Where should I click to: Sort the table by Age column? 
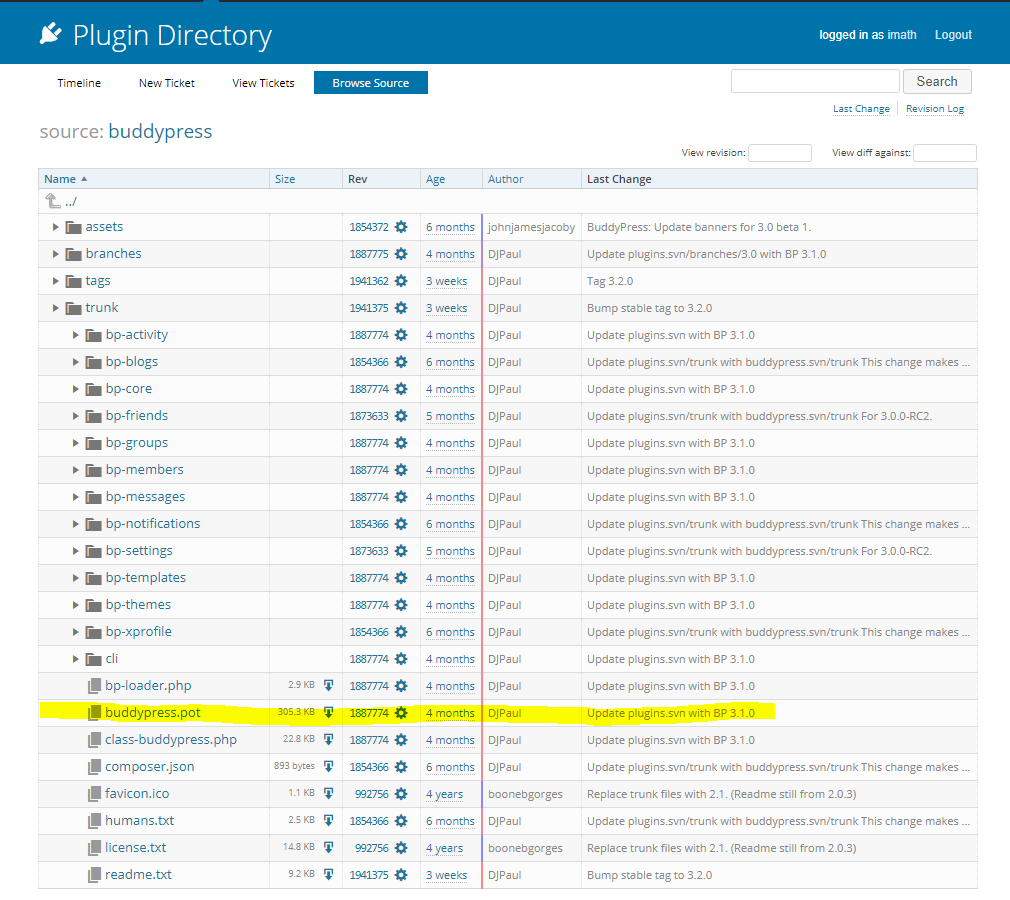tap(435, 179)
